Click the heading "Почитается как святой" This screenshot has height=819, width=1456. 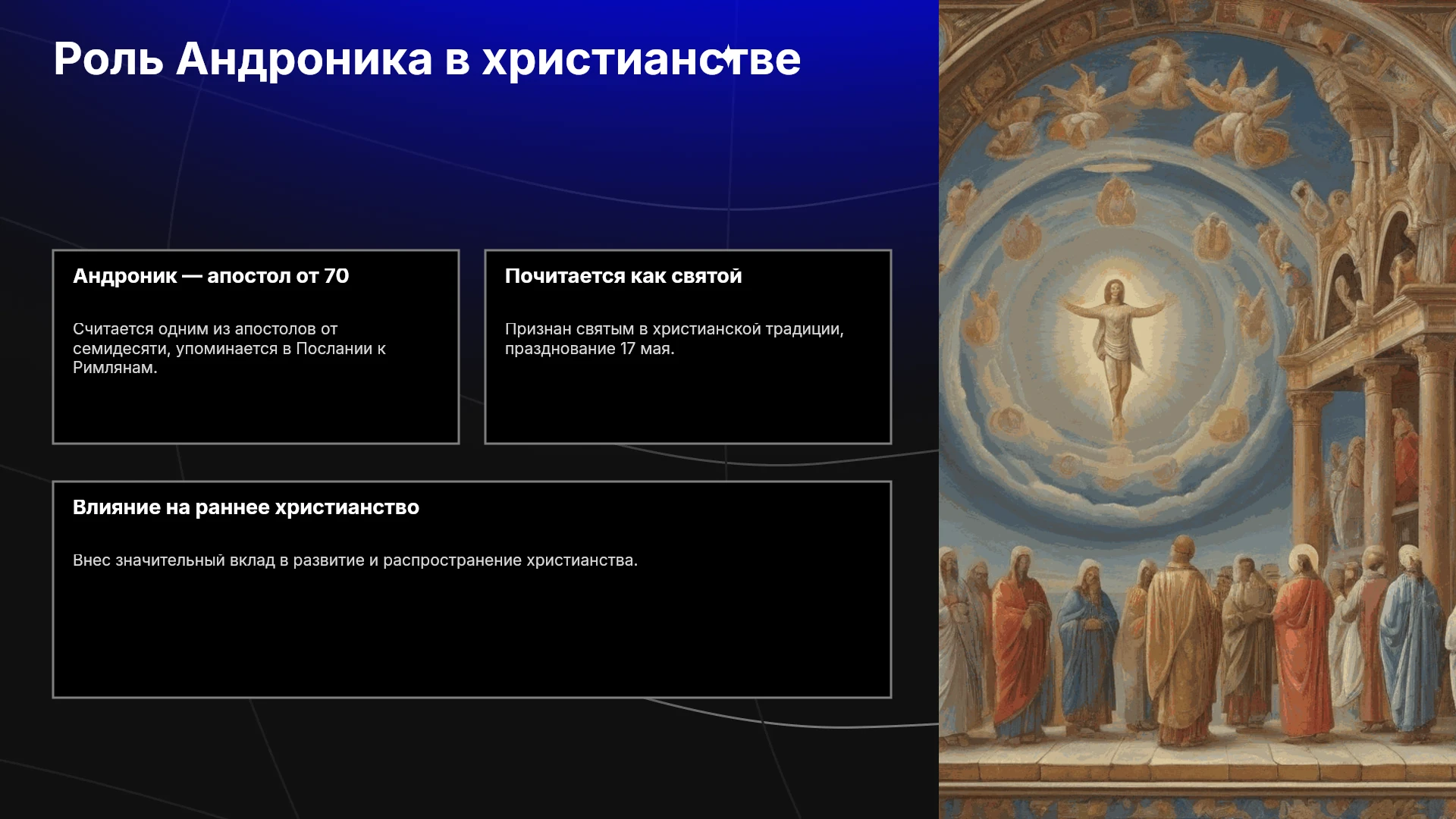(623, 276)
